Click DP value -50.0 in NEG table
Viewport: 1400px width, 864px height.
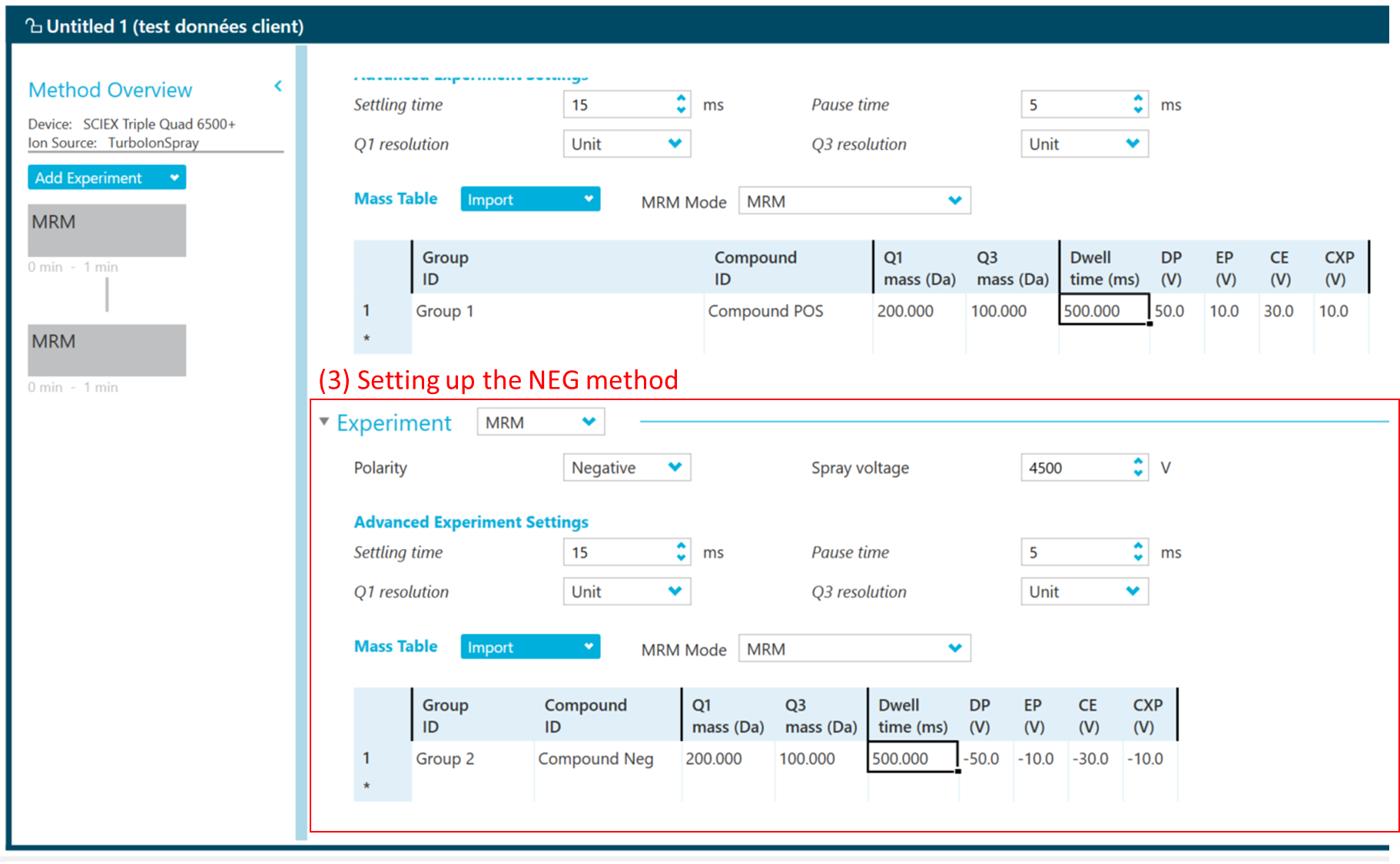986,759
